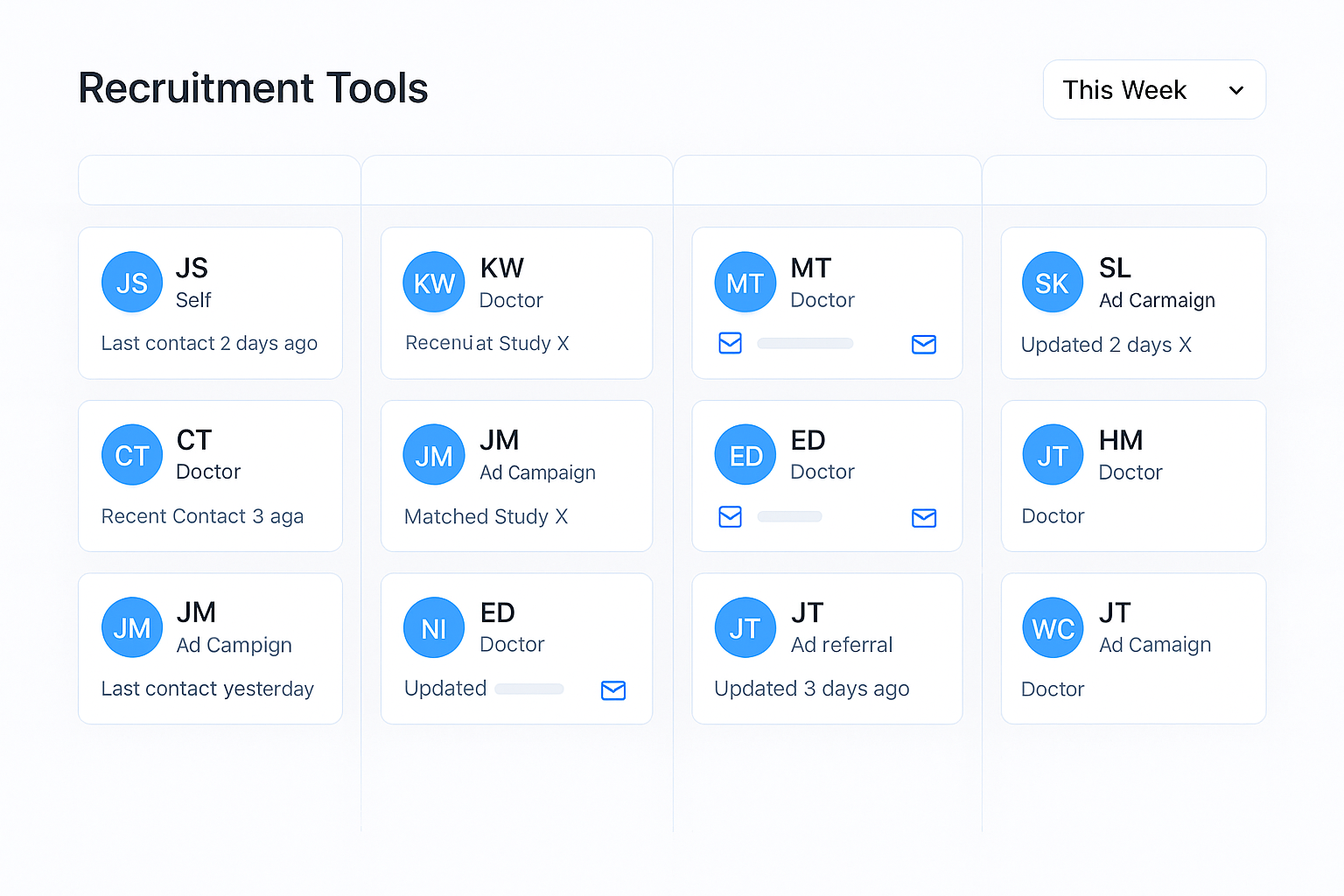This screenshot has width=1344, height=896.
Task: Click the progress bar on the MT card
Action: click(805, 343)
